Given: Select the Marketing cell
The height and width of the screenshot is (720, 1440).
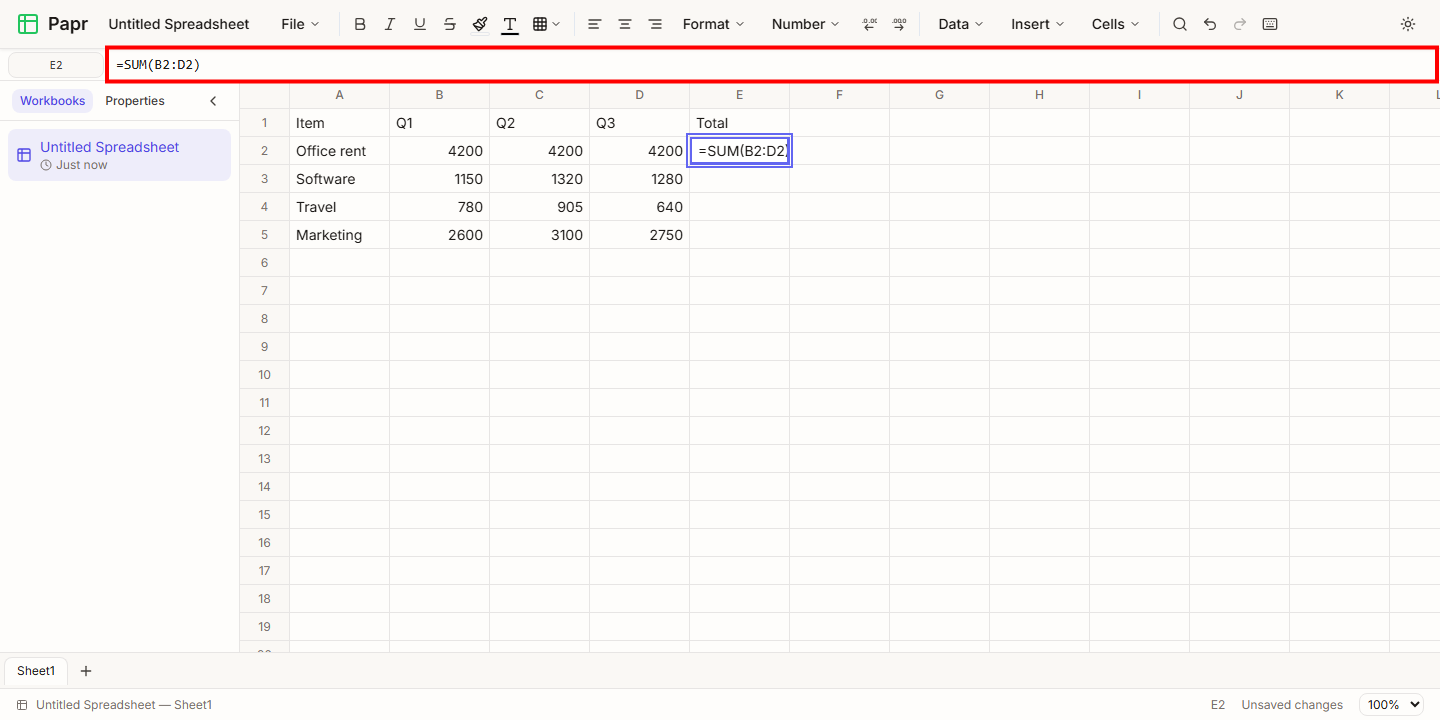Looking at the screenshot, I should pyautogui.click(x=340, y=235).
